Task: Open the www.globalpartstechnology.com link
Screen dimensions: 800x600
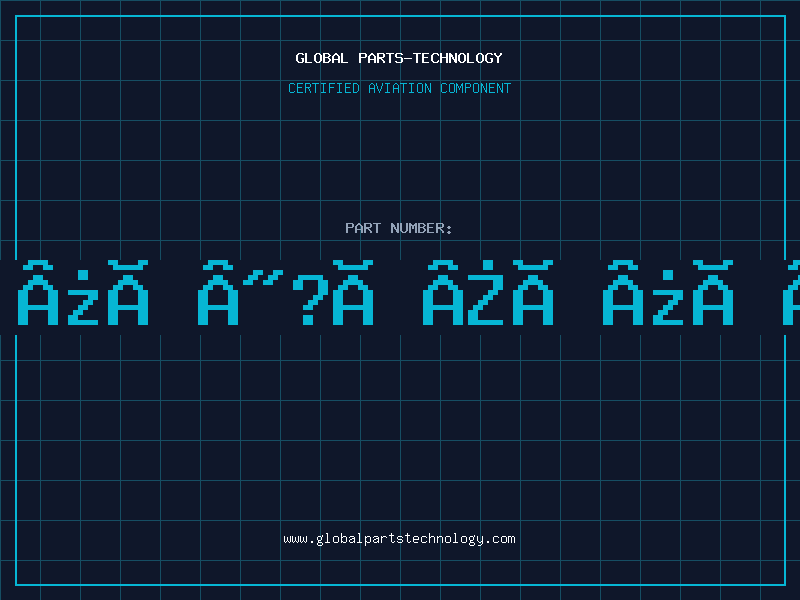Action: coord(399,539)
